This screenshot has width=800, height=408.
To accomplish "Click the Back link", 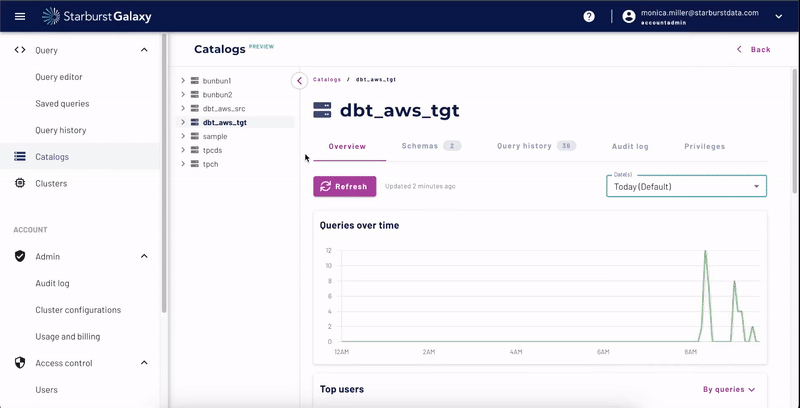I will [x=754, y=49].
